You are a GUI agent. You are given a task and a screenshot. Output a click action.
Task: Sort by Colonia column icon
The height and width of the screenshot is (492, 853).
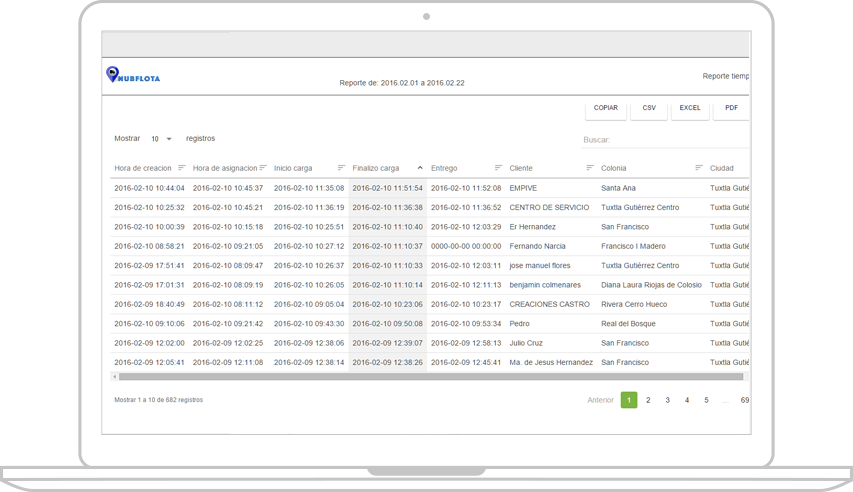point(699,168)
